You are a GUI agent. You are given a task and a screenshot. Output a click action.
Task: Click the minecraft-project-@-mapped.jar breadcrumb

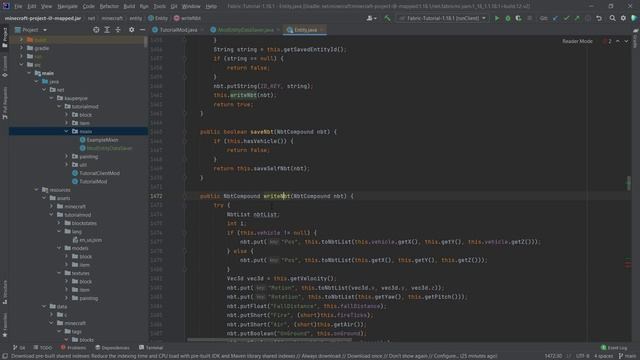coord(43,18)
